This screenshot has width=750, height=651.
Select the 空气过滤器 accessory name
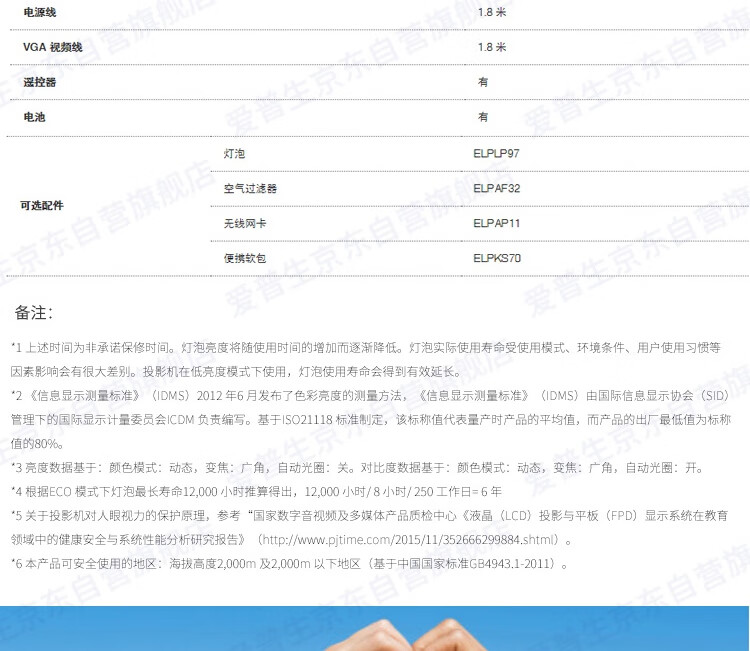pos(250,188)
